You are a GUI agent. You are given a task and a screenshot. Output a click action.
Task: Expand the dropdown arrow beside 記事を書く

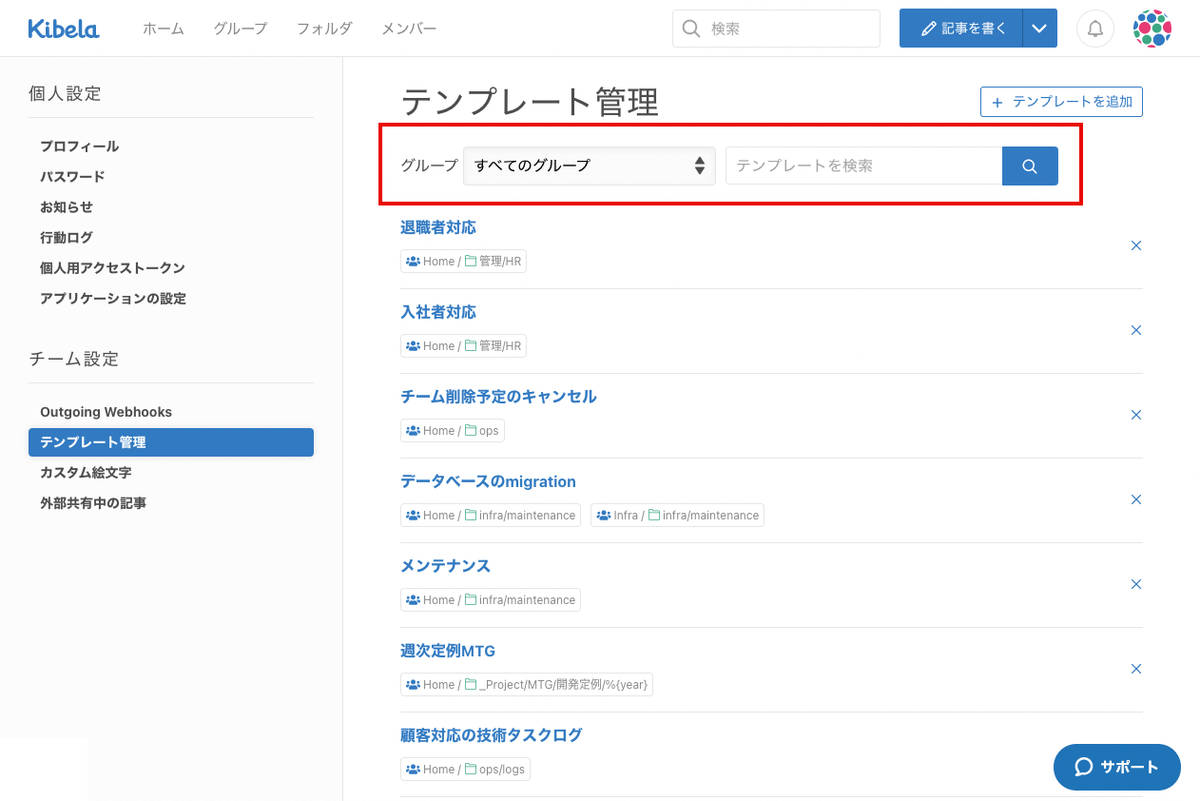pyautogui.click(x=1040, y=29)
